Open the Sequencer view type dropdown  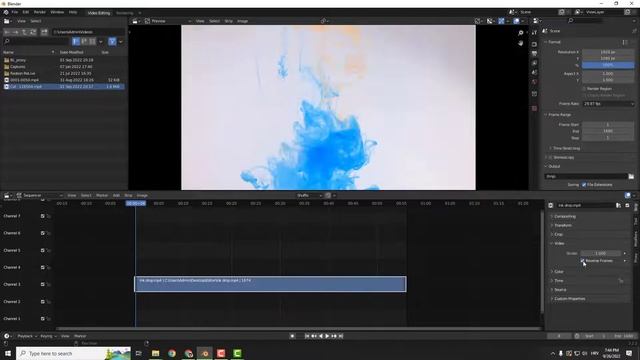pos(40,196)
